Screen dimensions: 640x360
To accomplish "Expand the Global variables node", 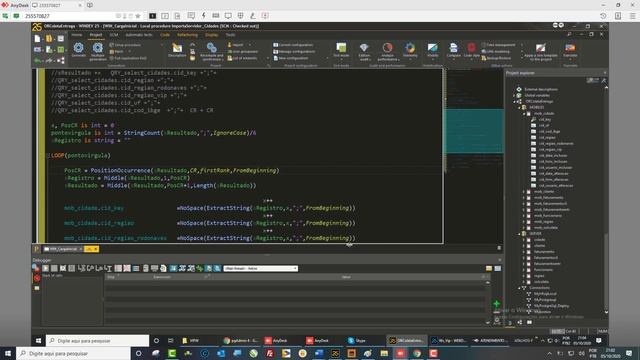I will pyautogui.click(x=514, y=95).
